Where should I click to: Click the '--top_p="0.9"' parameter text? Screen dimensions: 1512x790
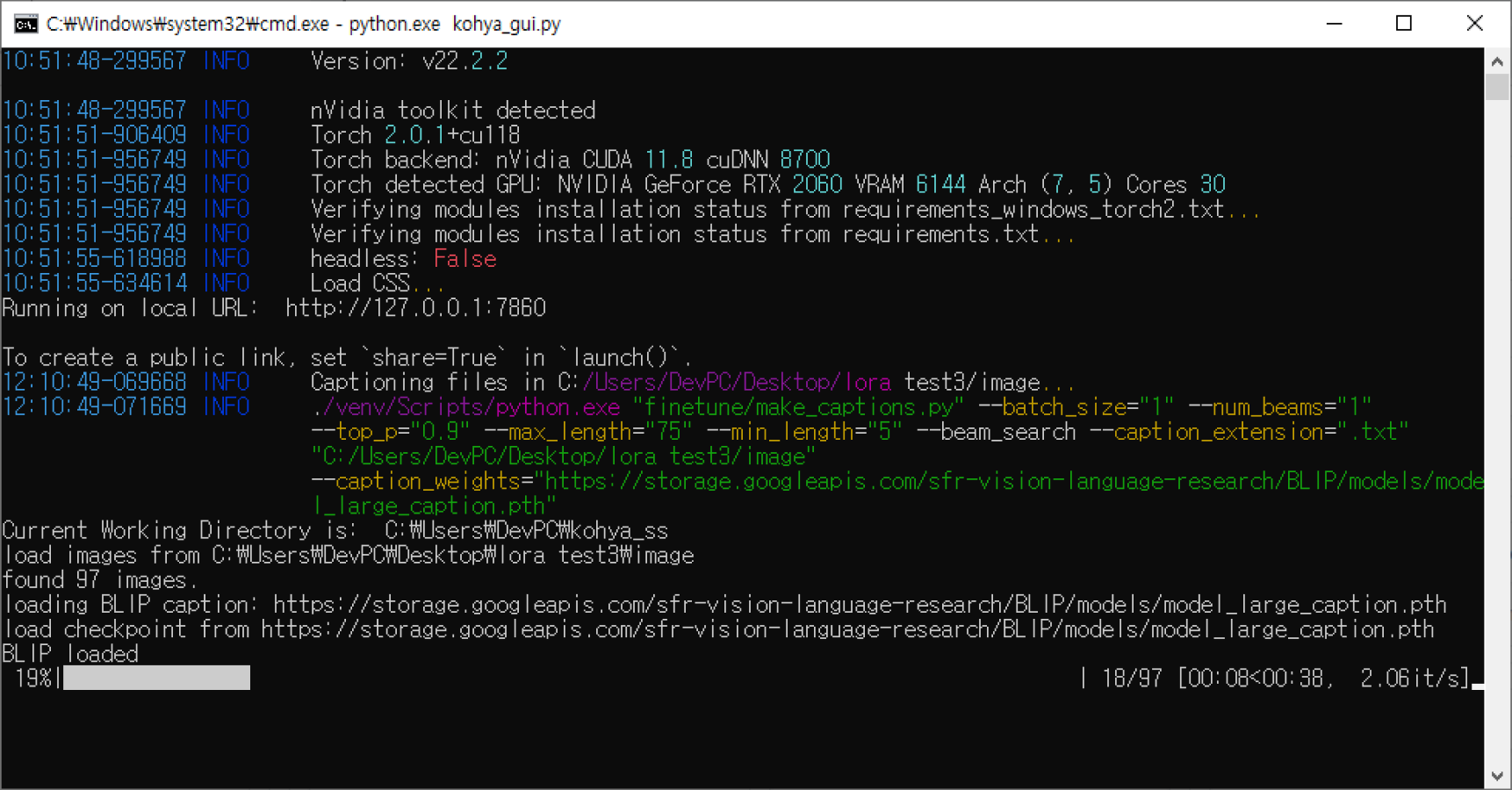(x=391, y=432)
